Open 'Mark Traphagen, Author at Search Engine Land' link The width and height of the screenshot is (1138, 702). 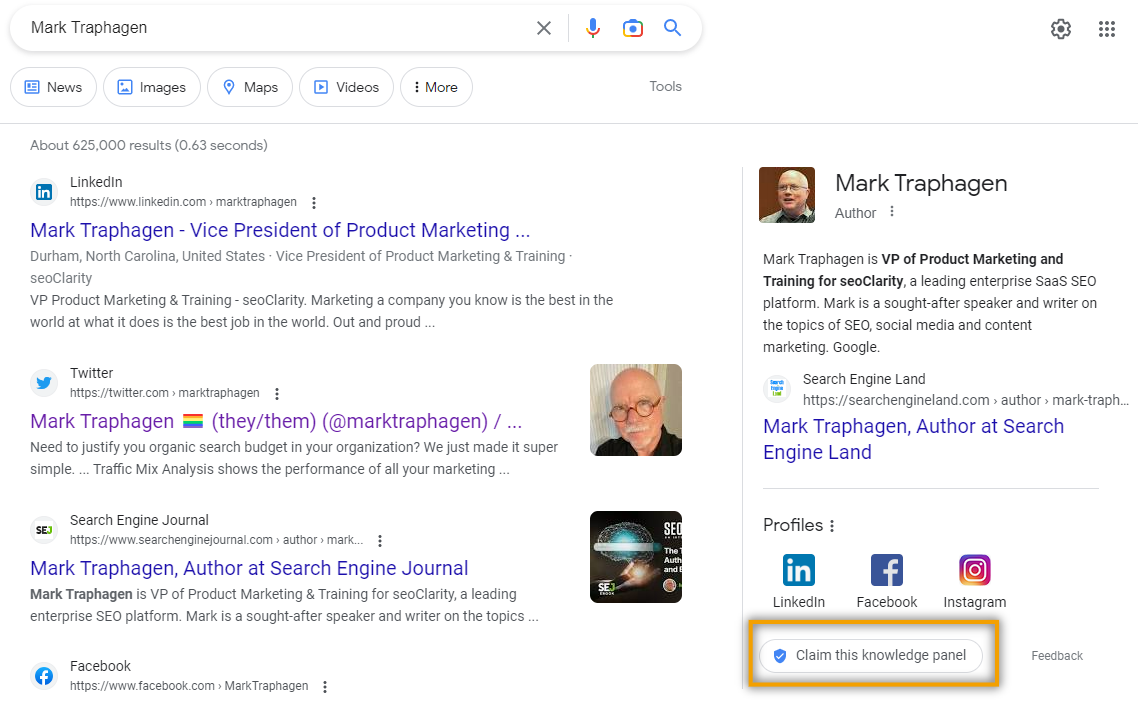pyautogui.click(x=914, y=439)
